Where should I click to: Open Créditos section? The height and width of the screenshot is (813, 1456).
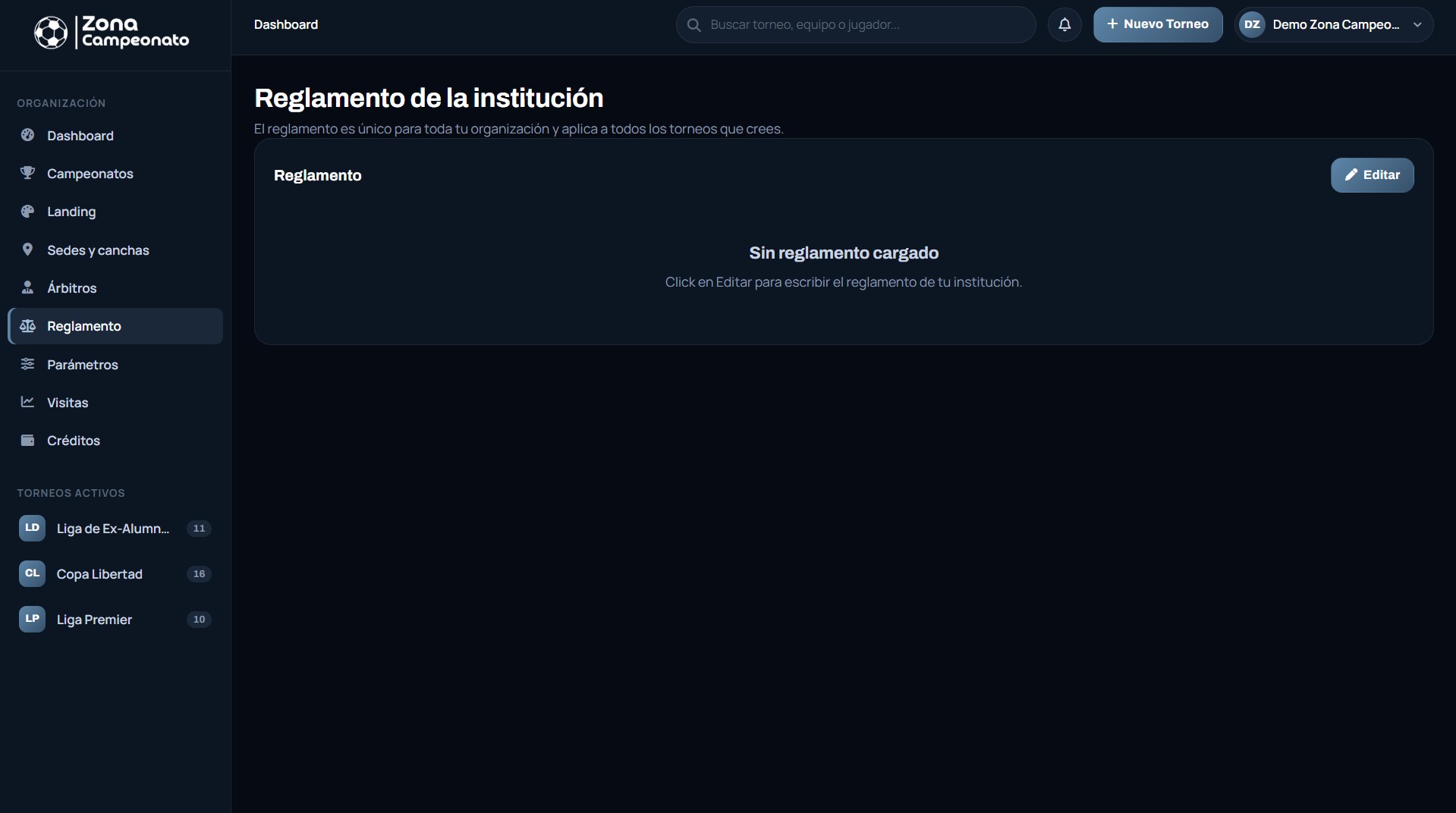[x=115, y=440]
